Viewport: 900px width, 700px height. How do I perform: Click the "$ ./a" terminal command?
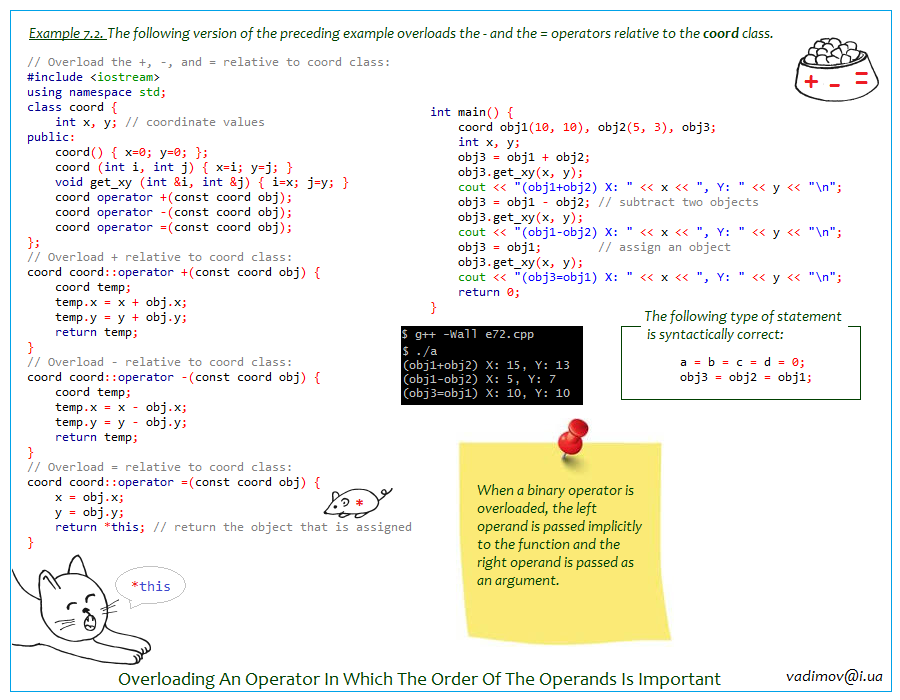(420, 351)
